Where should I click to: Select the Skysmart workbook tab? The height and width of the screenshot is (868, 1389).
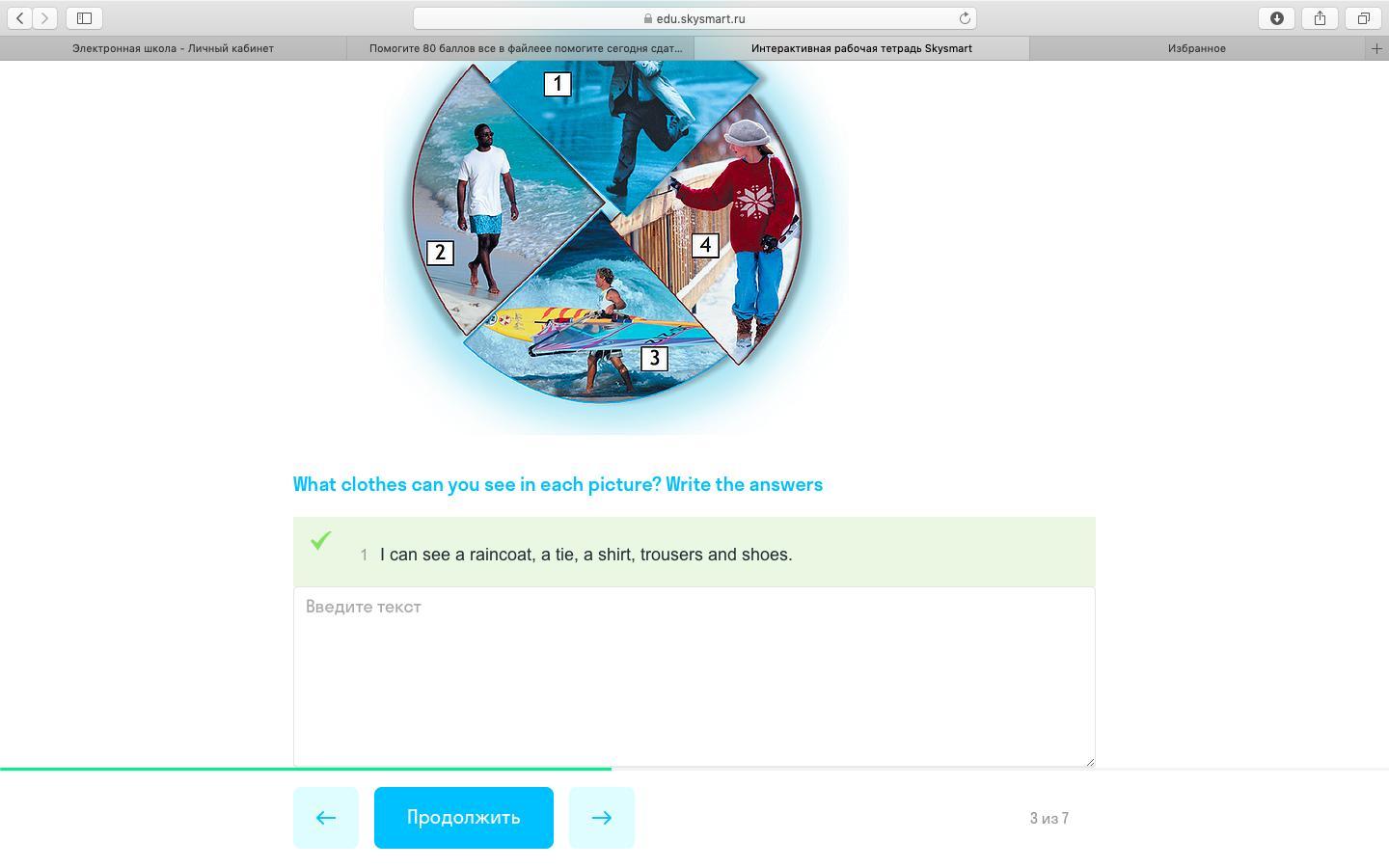(861, 48)
